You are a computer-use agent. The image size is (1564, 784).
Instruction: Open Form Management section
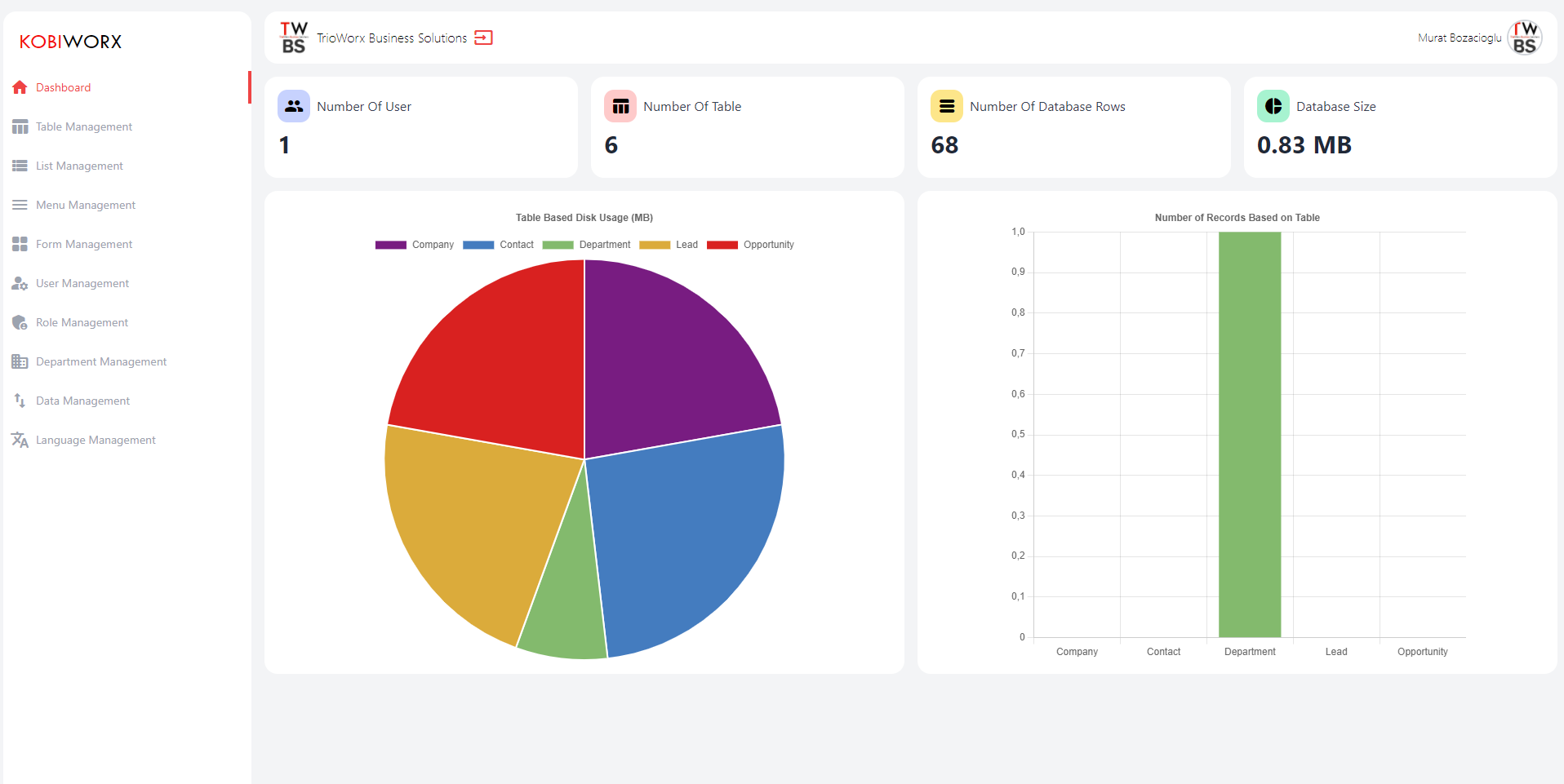(127, 244)
